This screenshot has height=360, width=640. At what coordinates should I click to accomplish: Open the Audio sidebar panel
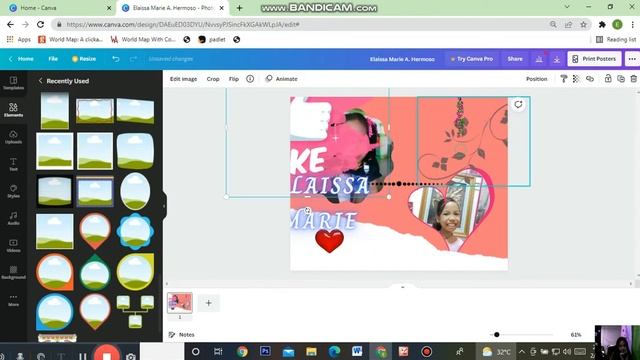tap(13, 218)
